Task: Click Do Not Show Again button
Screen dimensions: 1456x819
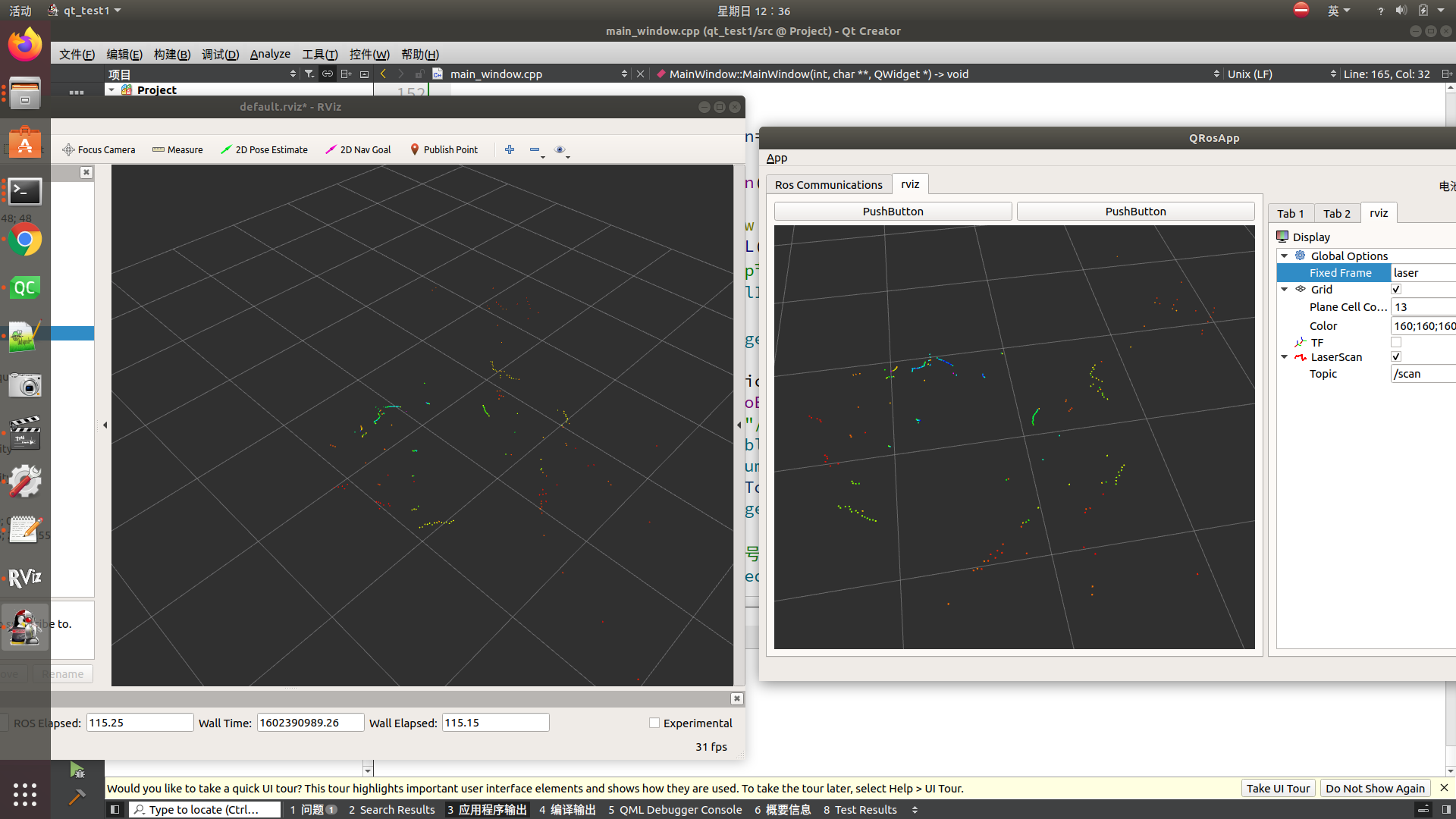Action: [x=1375, y=789]
